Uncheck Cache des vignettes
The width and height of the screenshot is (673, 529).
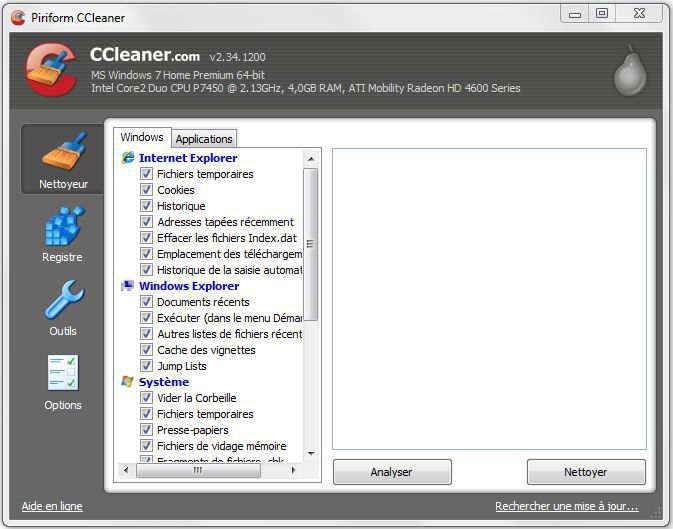pyautogui.click(x=146, y=350)
